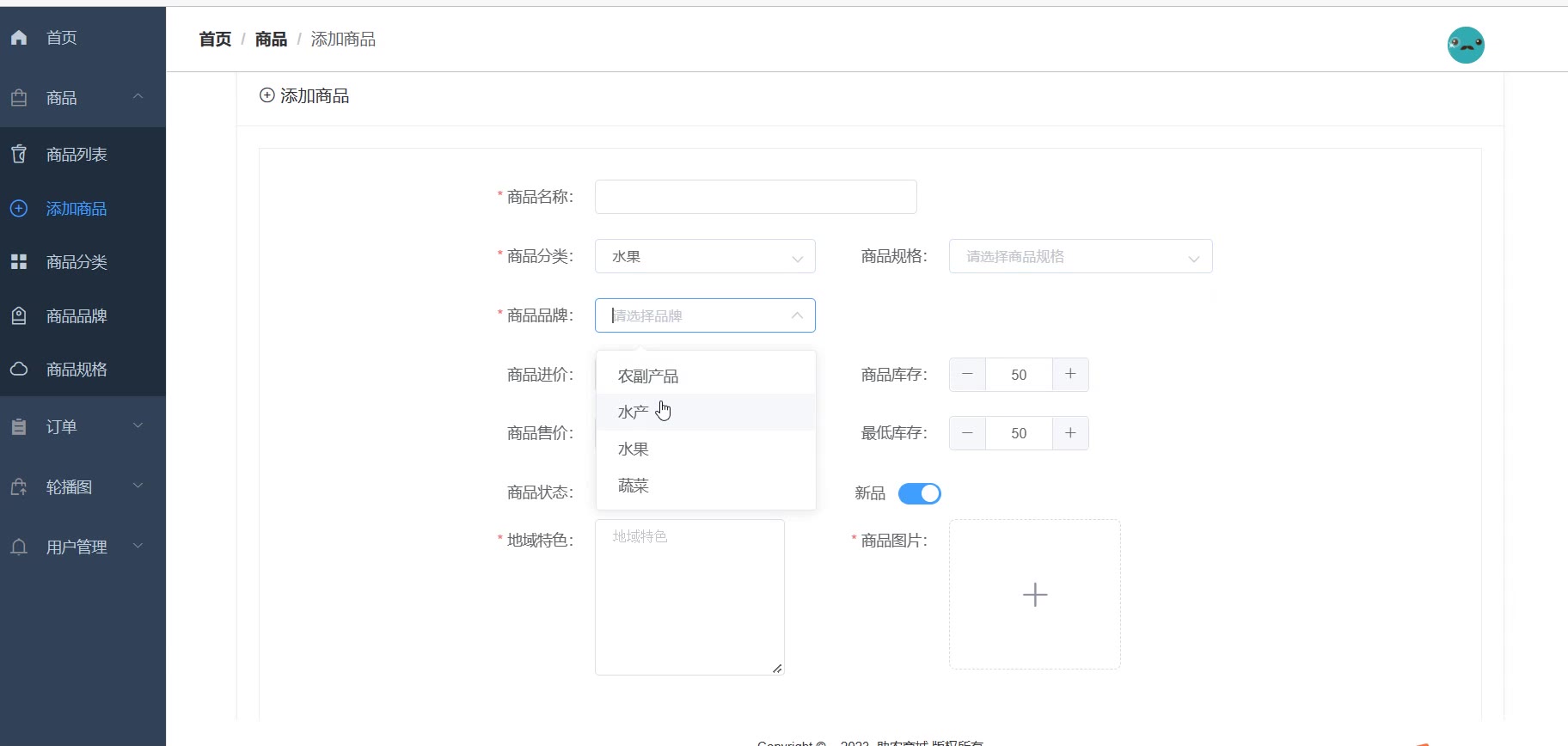This screenshot has width=1568, height=746.
Task: Collapse the 商品 sidebar submenu
Action: tap(138, 96)
